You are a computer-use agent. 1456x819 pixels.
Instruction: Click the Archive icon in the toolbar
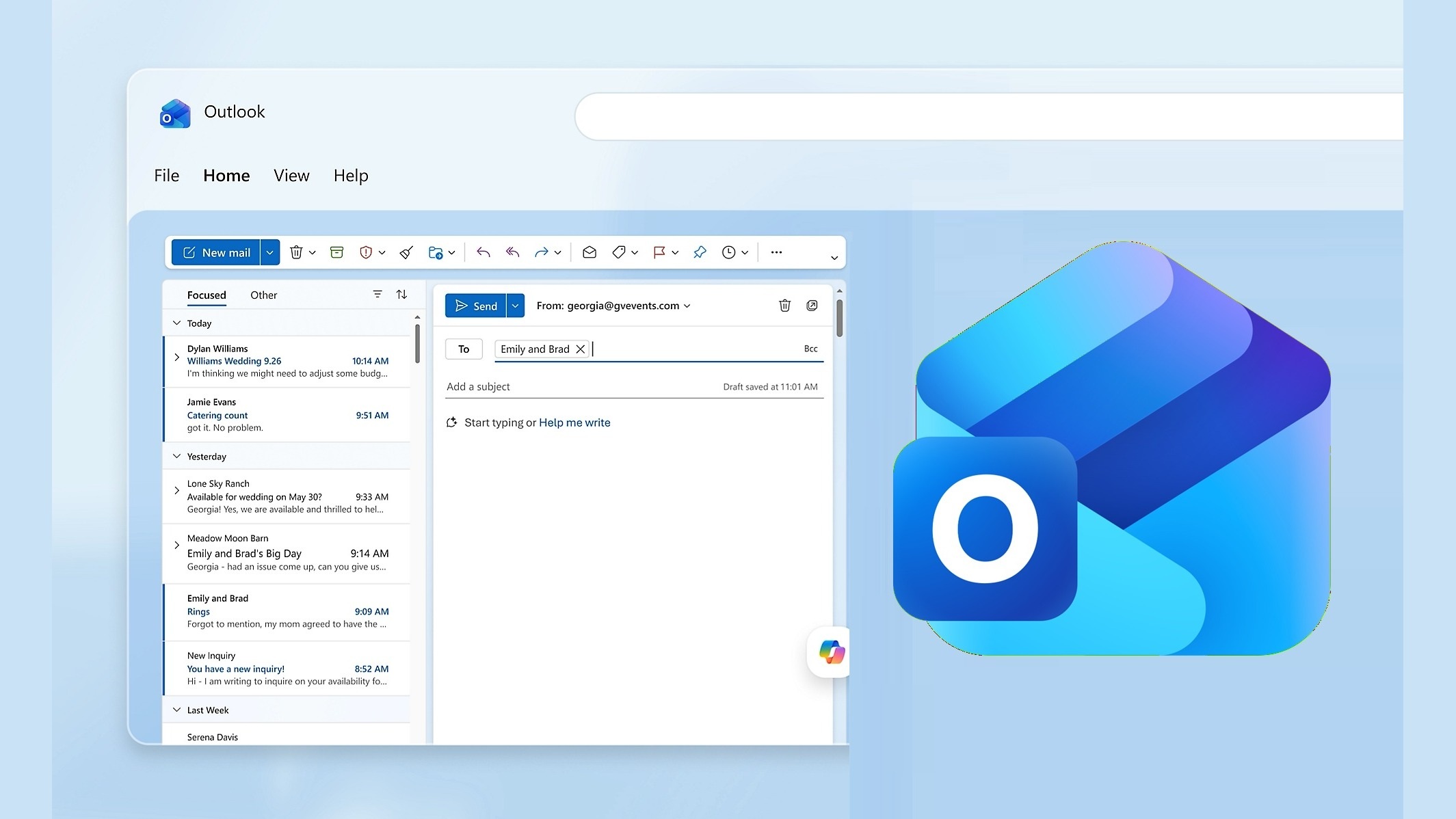click(x=336, y=252)
